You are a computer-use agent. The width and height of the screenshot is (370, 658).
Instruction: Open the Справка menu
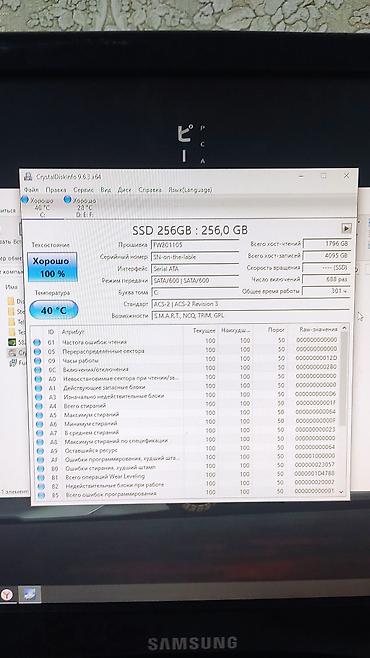coord(150,190)
